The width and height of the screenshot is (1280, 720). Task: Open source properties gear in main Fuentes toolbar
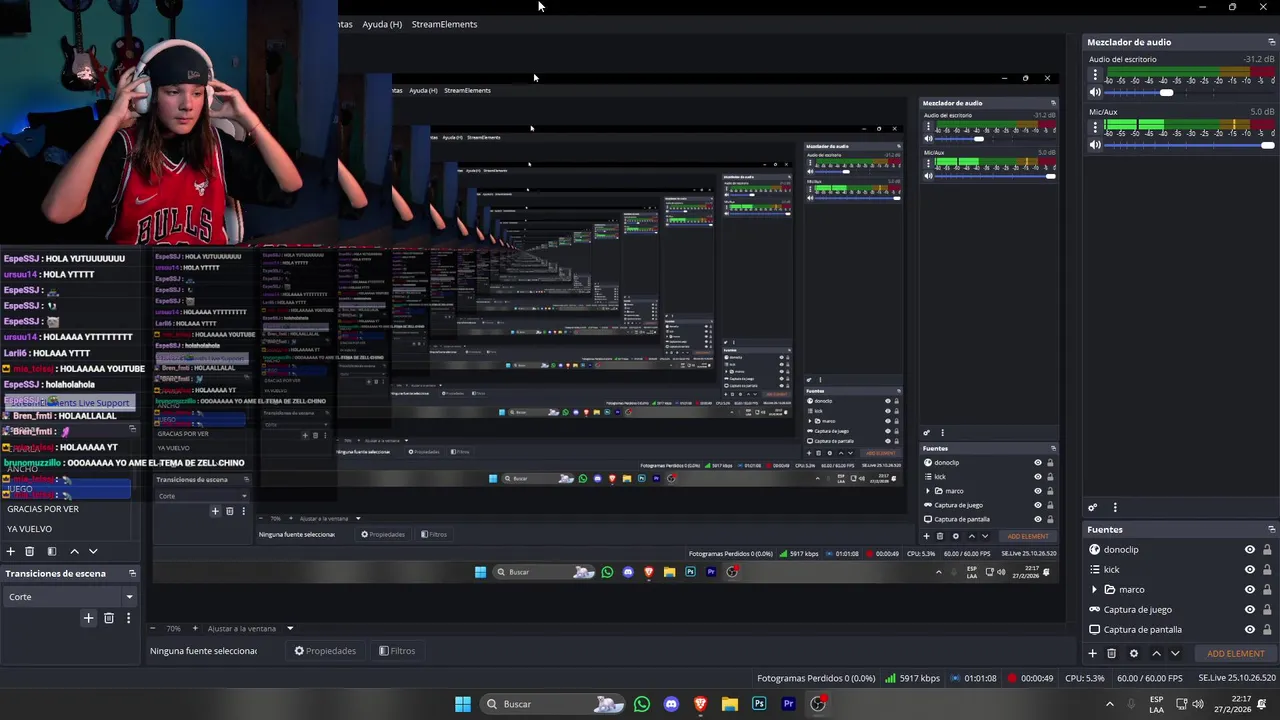(1133, 653)
